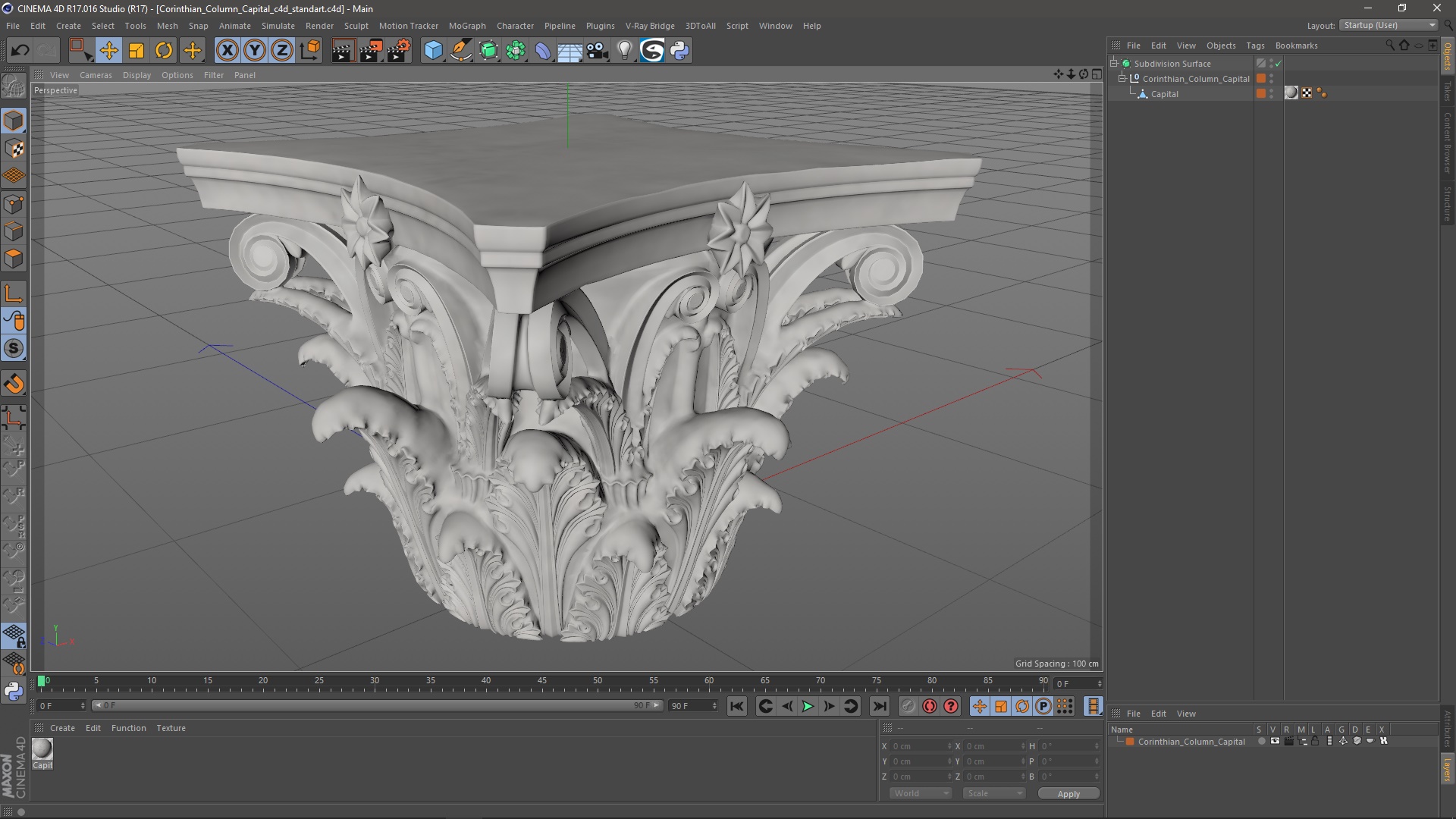Add a Light object

click(625, 51)
